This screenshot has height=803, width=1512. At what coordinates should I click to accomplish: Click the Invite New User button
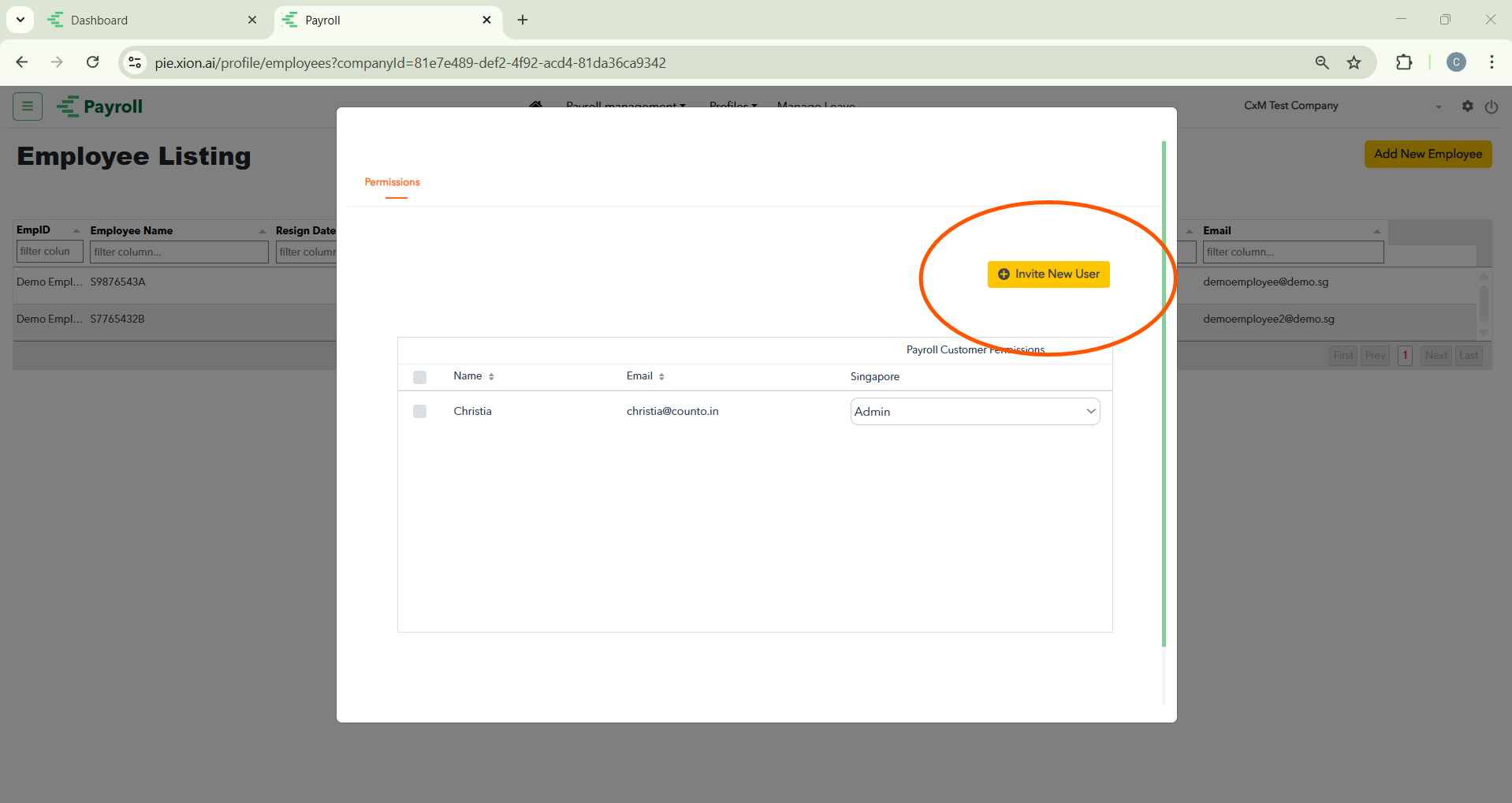tap(1048, 275)
